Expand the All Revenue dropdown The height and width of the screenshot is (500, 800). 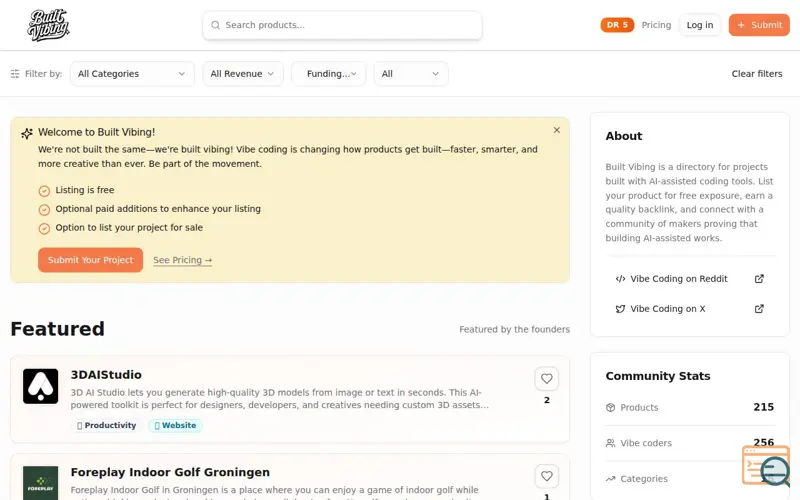(242, 74)
